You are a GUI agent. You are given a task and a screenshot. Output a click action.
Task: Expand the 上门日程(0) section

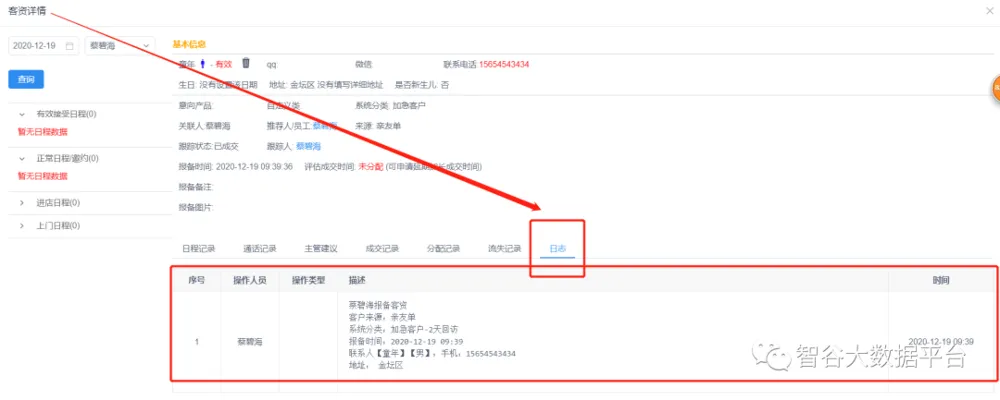tap(22, 226)
